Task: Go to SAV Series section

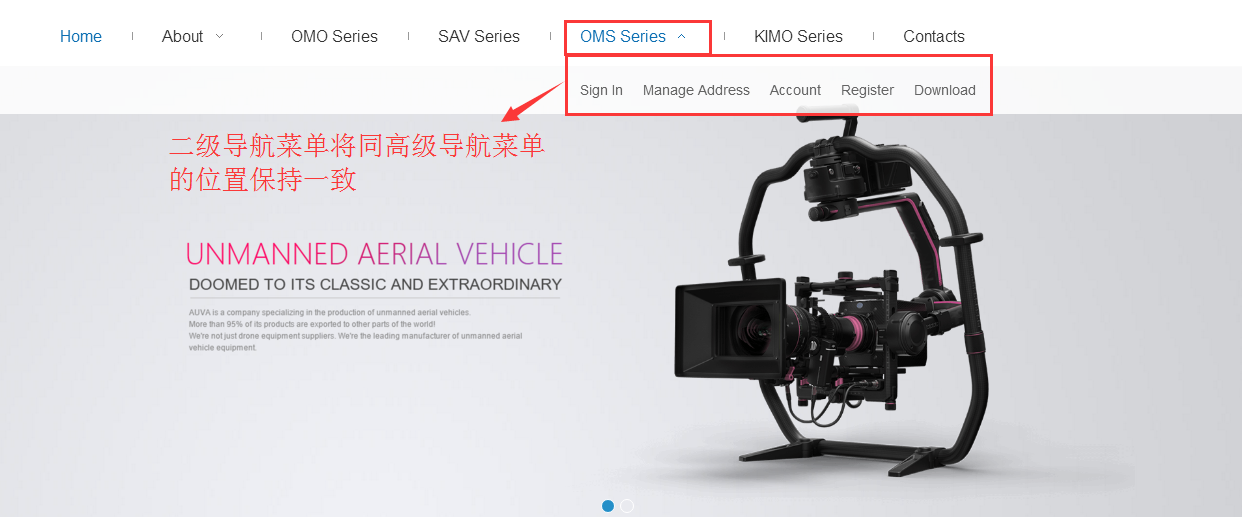Action: tap(479, 36)
